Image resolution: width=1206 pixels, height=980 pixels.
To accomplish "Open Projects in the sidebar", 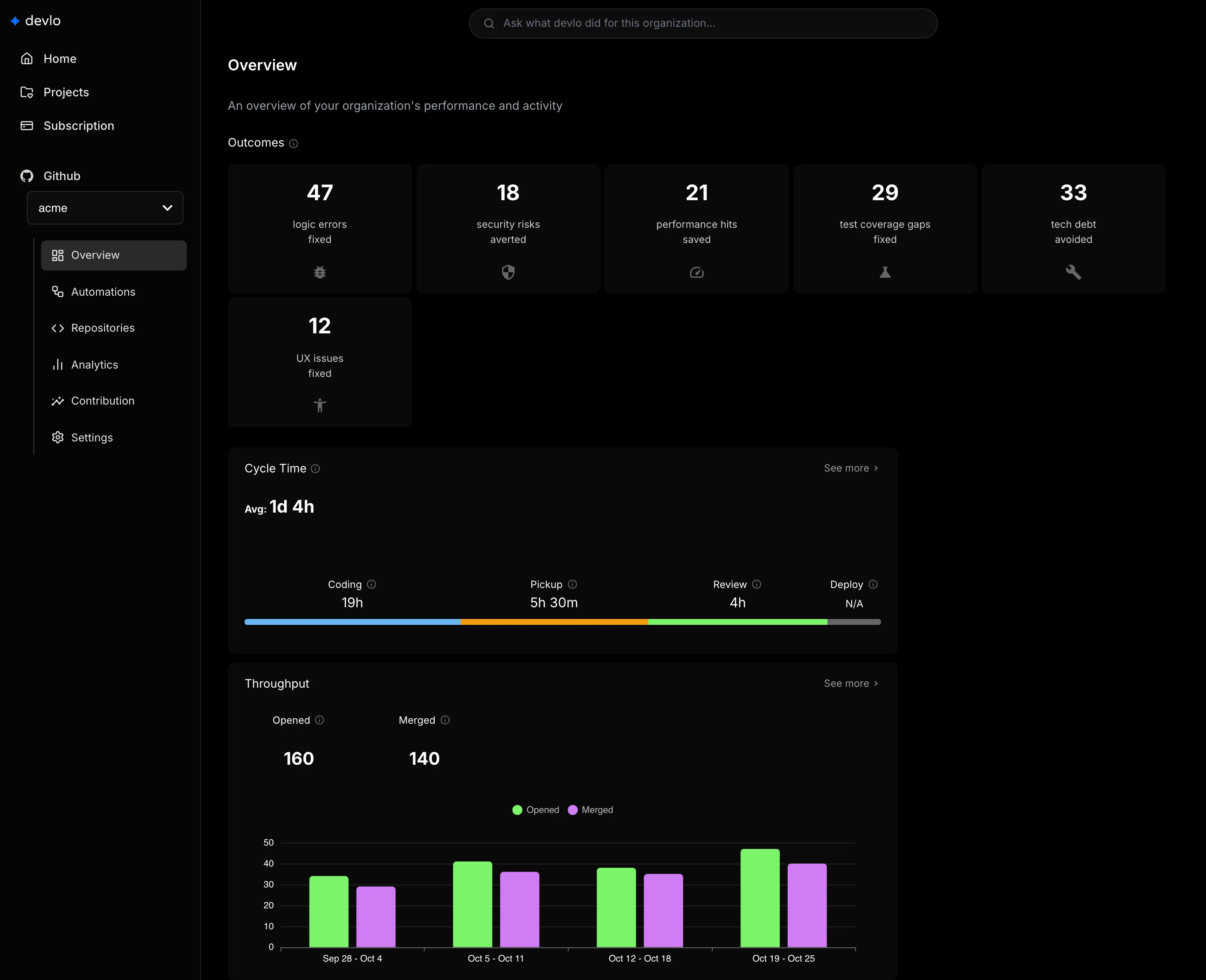I will coord(66,92).
